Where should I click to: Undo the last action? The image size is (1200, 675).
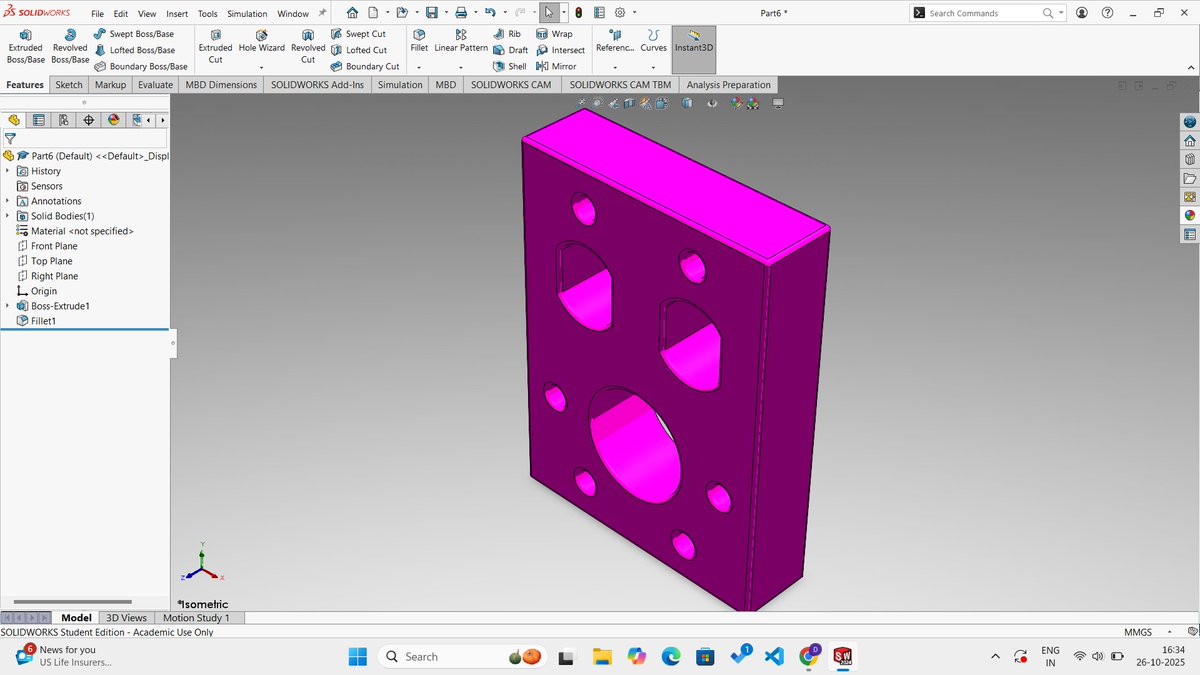[x=490, y=13]
